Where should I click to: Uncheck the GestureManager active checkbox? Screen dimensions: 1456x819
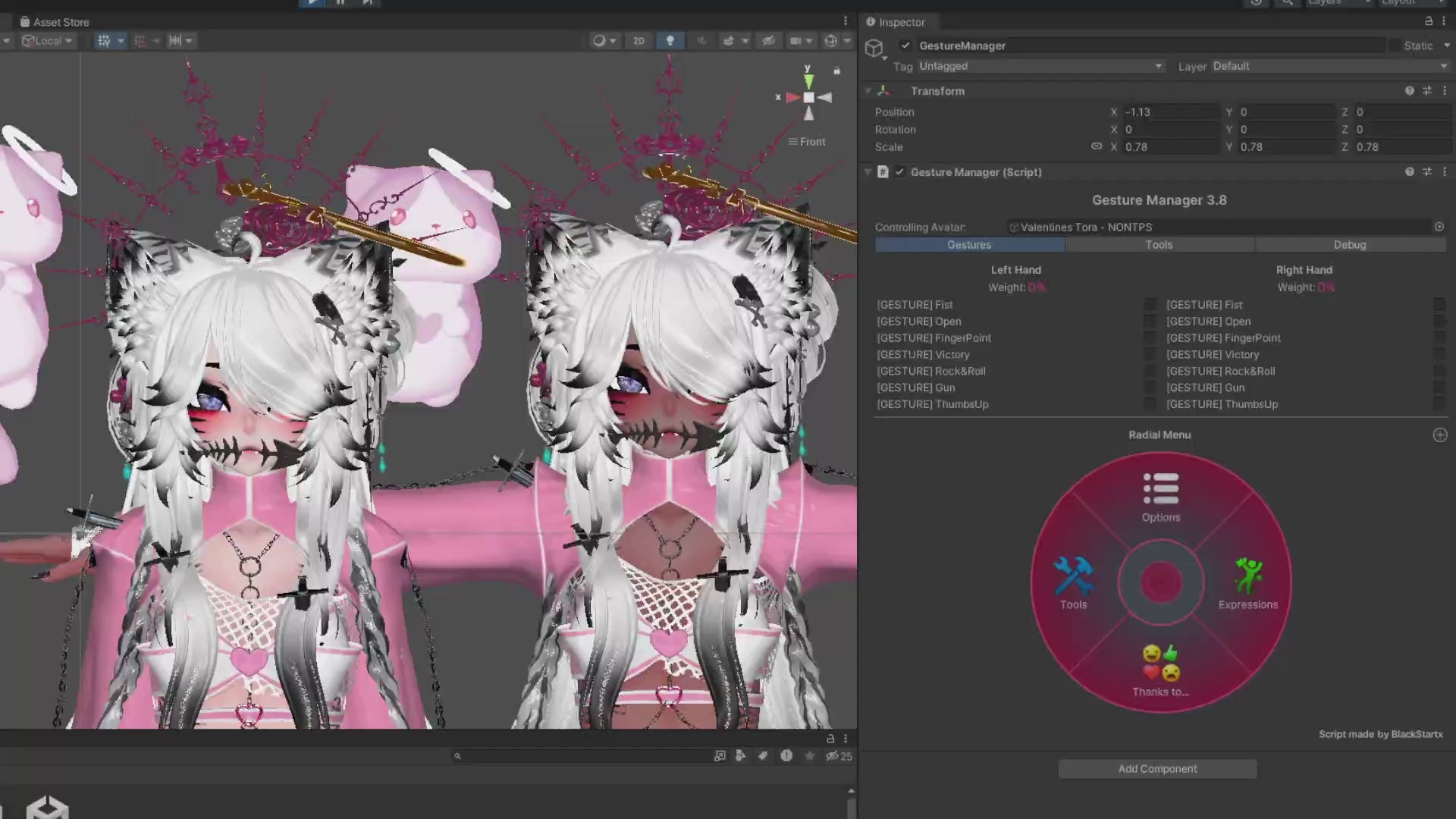905,45
